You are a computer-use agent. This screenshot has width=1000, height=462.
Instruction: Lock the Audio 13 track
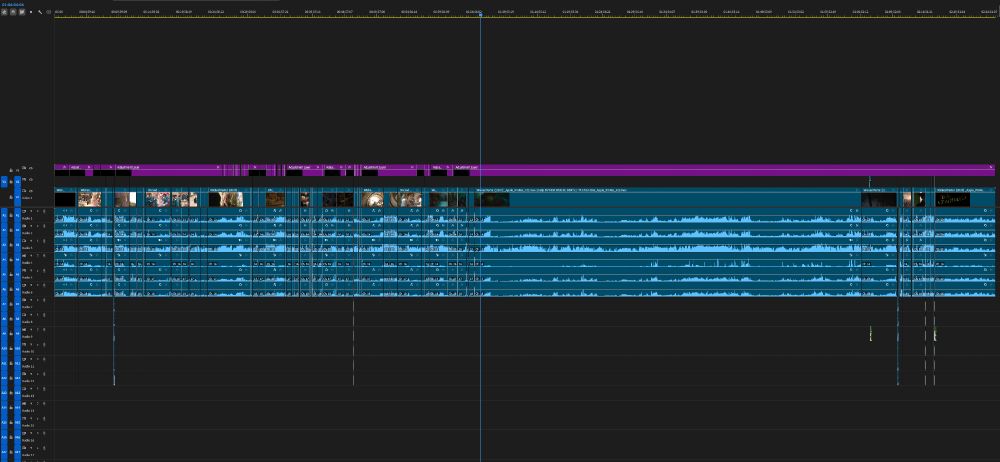(11, 393)
